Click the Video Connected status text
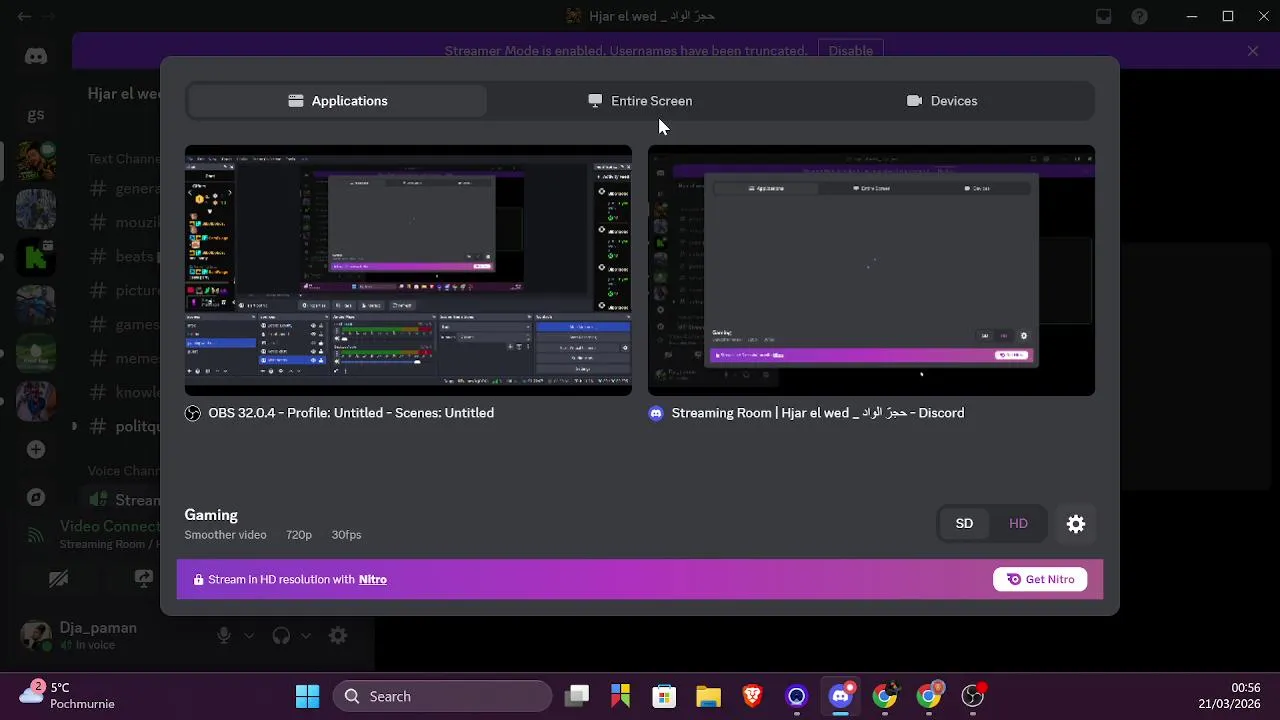 [110, 526]
